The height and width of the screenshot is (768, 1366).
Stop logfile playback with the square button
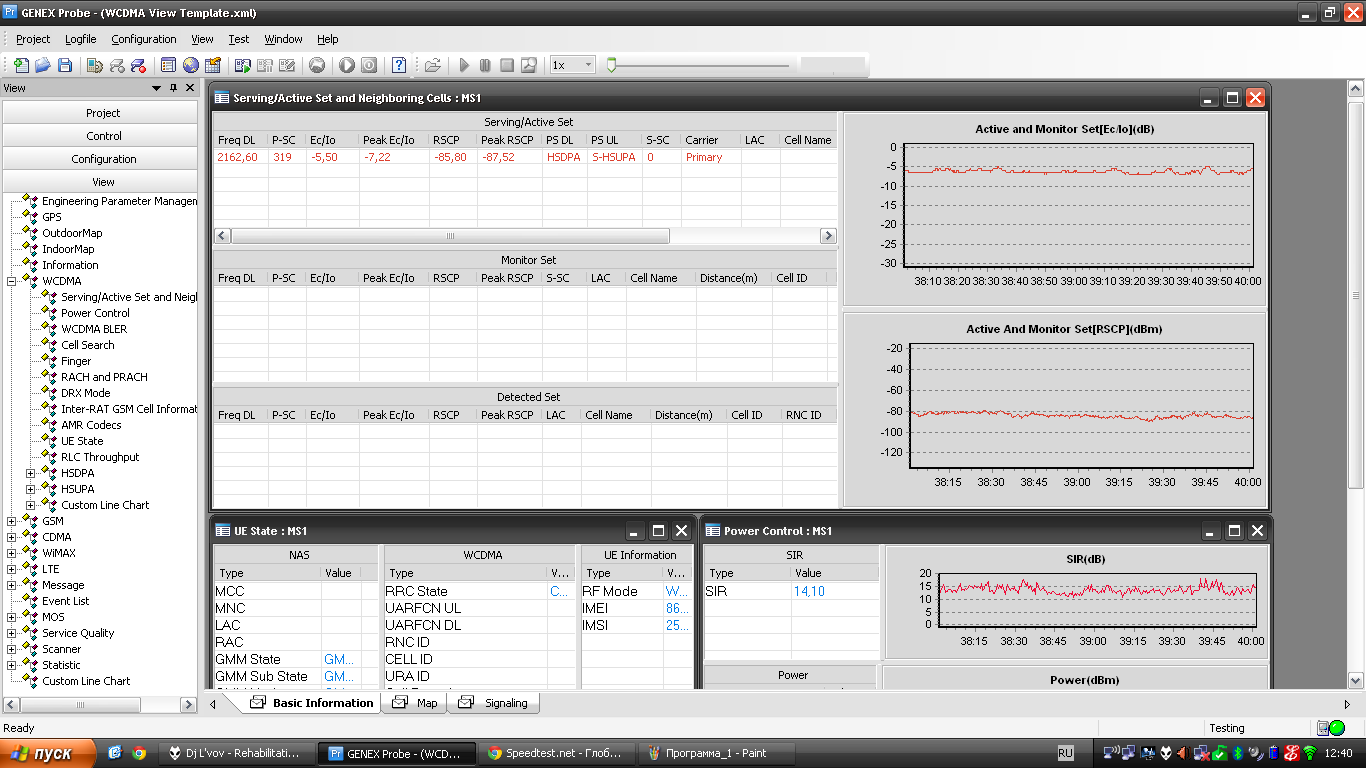(x=507, y=65)
